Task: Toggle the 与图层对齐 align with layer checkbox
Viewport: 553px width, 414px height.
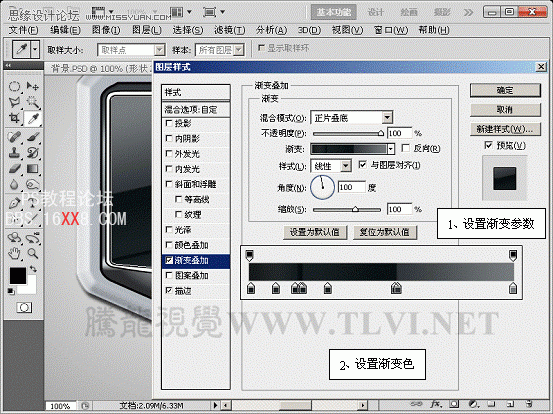Action: pyautogui.click(x=362, y=165)
